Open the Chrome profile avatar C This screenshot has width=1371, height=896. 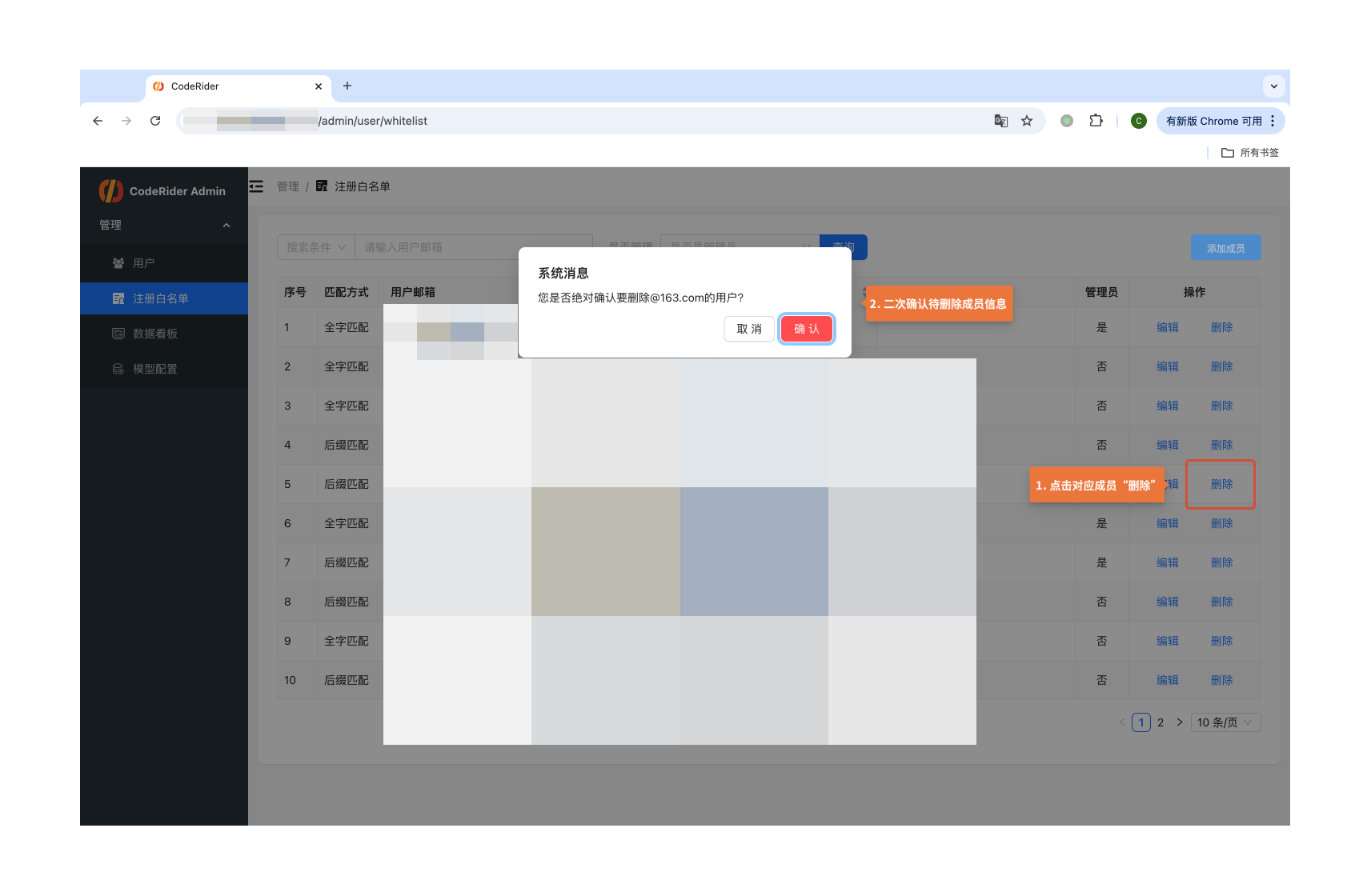click(1138, 121)
